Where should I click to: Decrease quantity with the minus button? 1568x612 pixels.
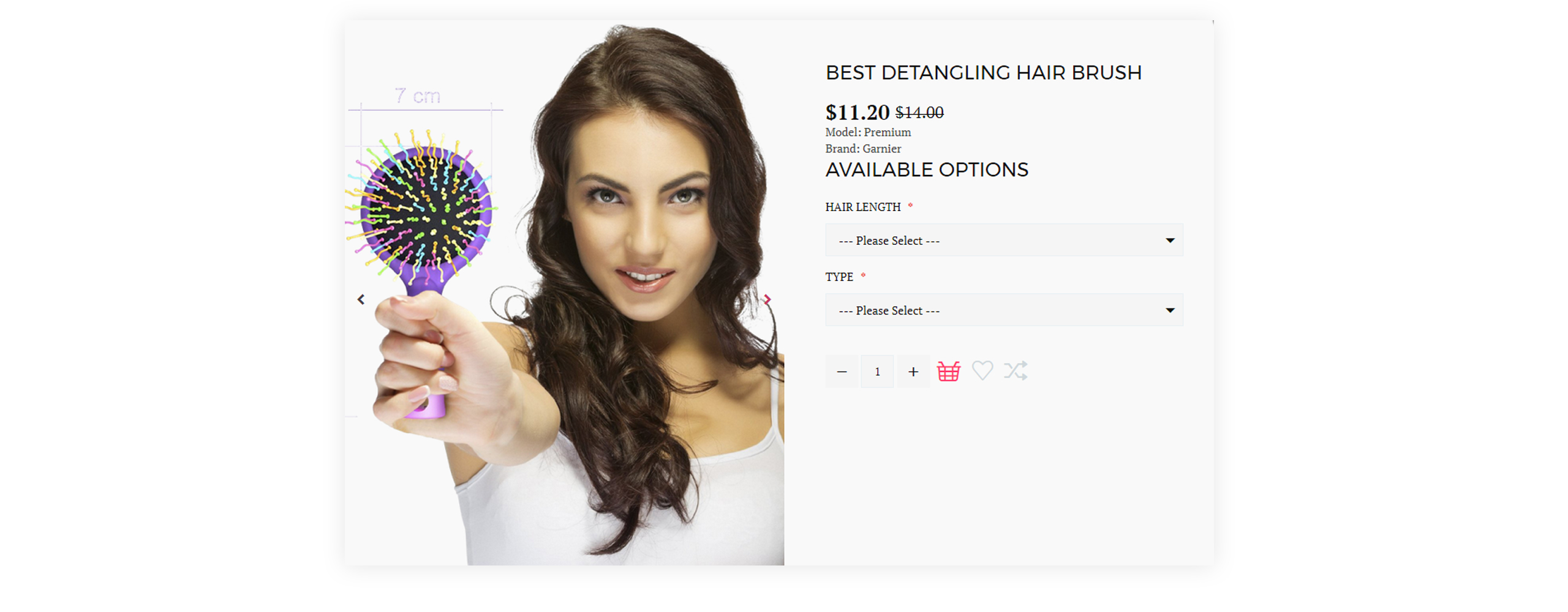point(842,371)
